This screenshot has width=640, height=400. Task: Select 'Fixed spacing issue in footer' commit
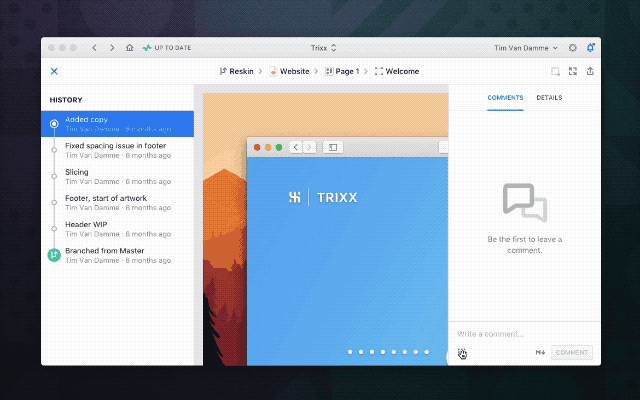pos(118,150)
